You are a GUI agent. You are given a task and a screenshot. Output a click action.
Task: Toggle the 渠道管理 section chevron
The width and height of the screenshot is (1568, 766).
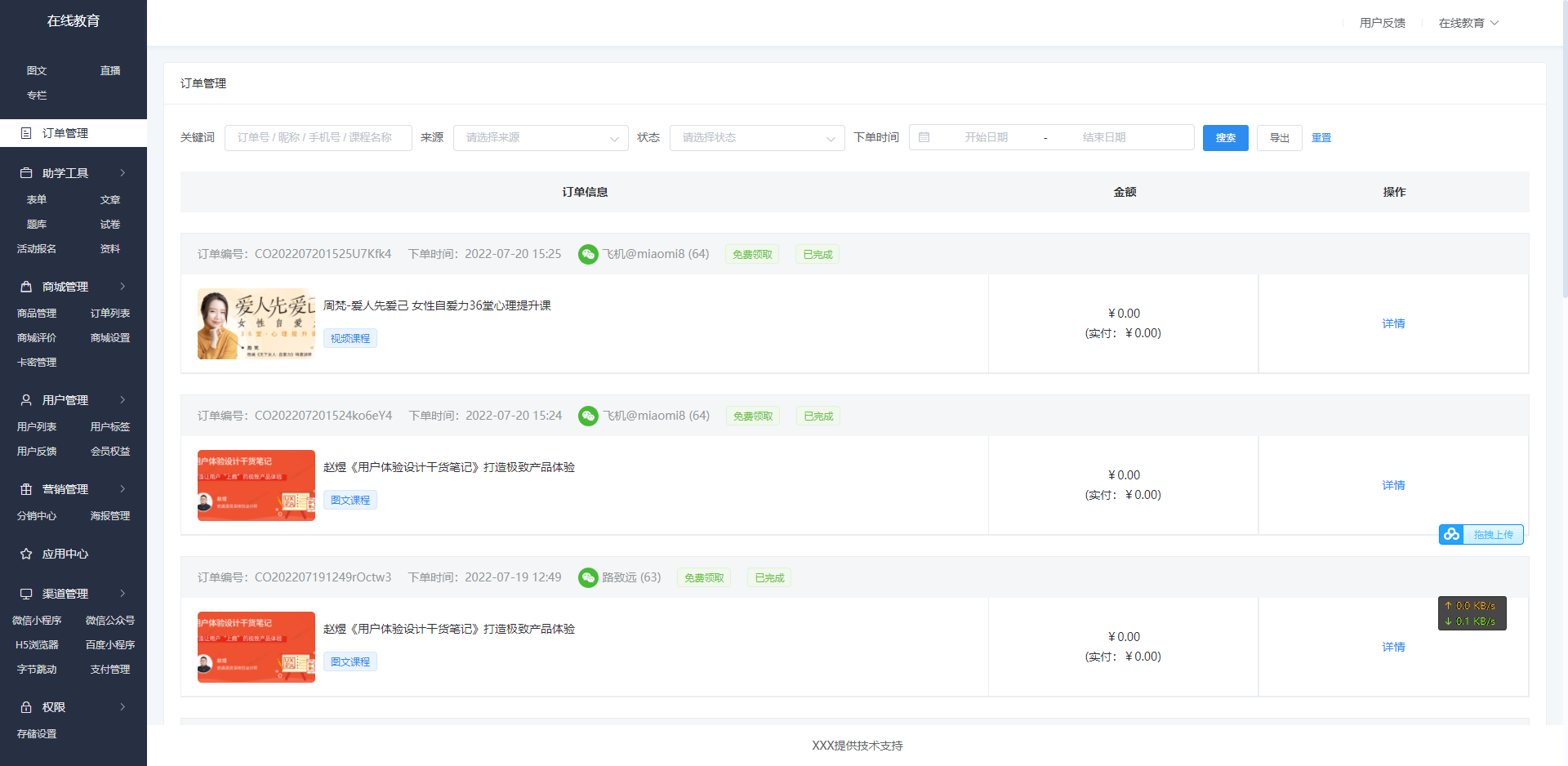(x=122, y=594)
